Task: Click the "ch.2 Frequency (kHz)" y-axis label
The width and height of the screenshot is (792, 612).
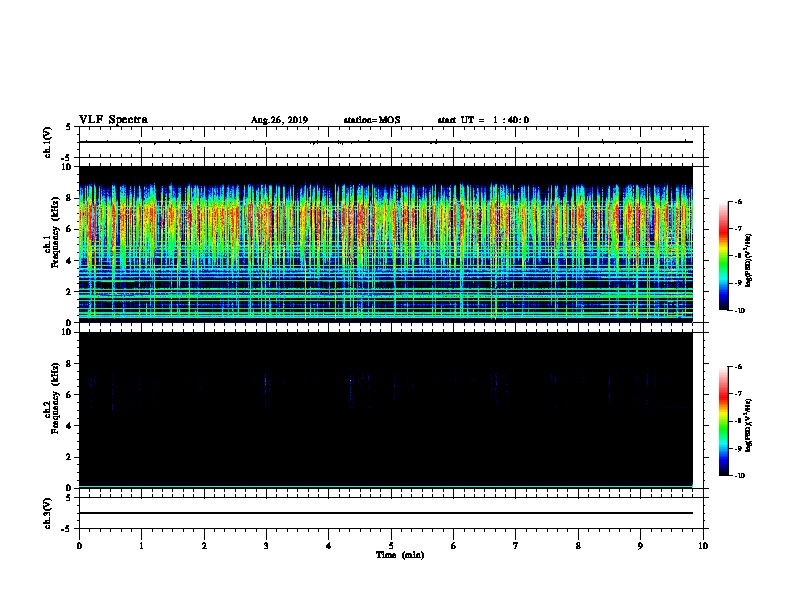Action: [52, 398]
